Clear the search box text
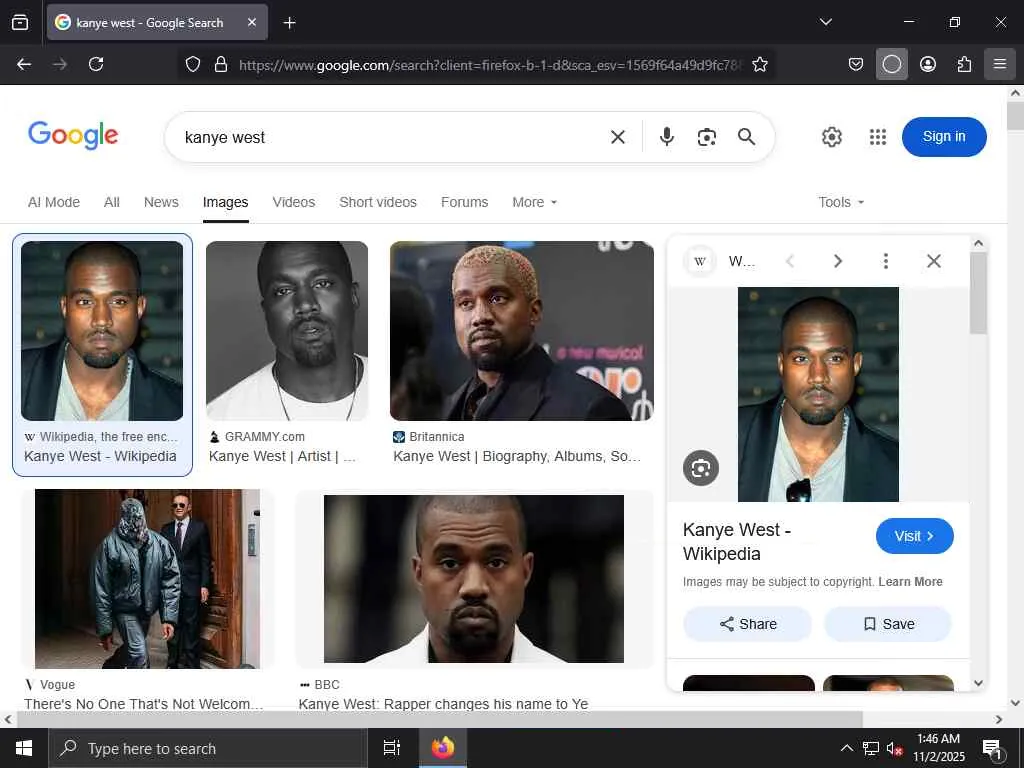The width and height of the screenshot is (1024, 768). (618, 137)
